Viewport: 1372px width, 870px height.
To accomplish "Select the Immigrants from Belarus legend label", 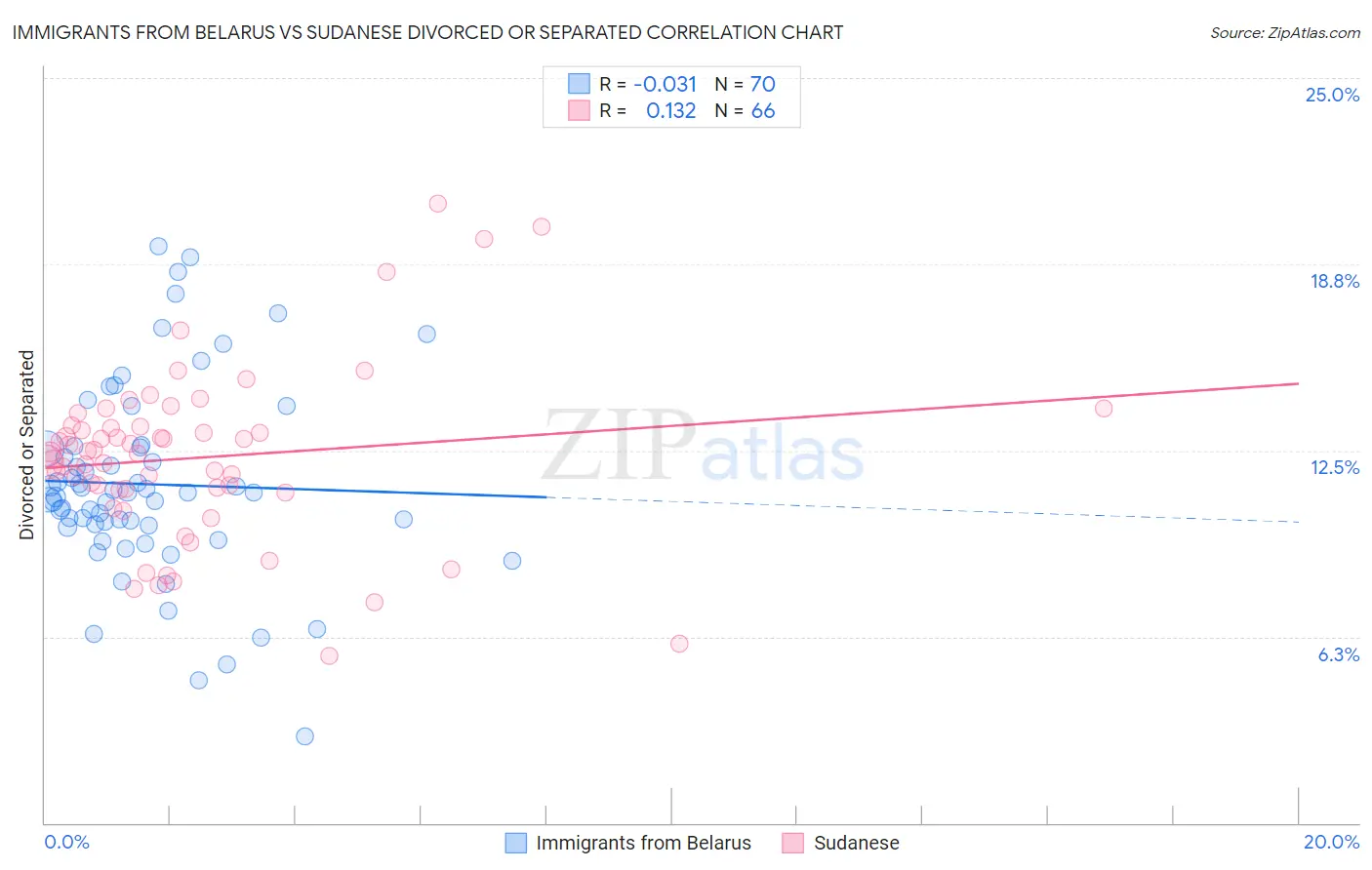I will click(644, 843).
